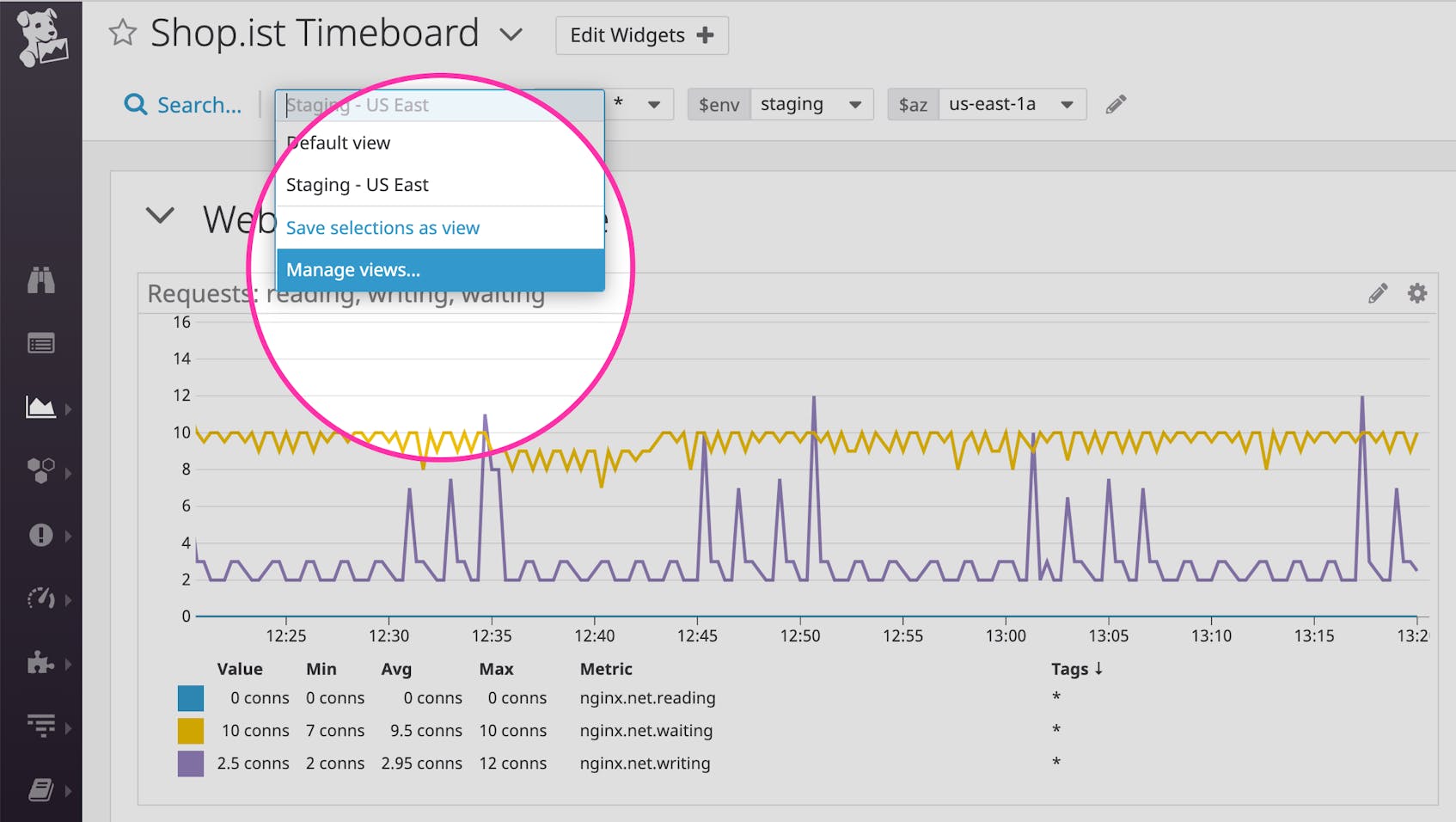
Task: Open Watchdog via the binoculars sidebar icon
Action: click(x=41, y=279)
